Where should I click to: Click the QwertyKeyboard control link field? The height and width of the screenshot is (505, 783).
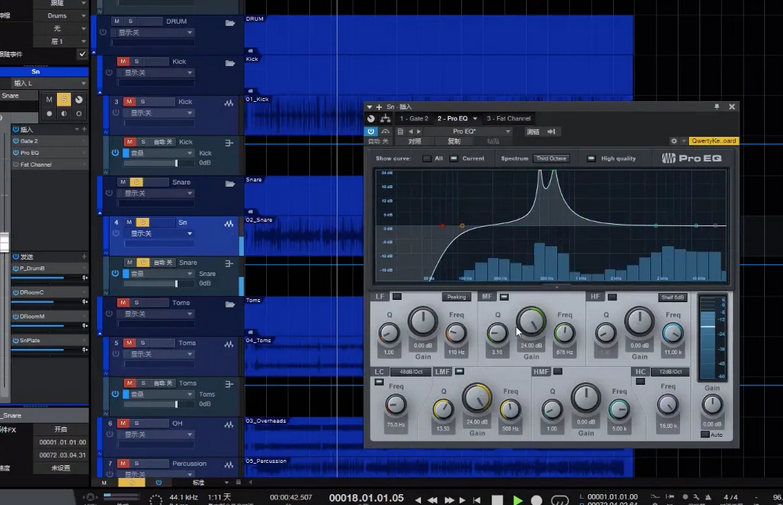tap(714, 141)
